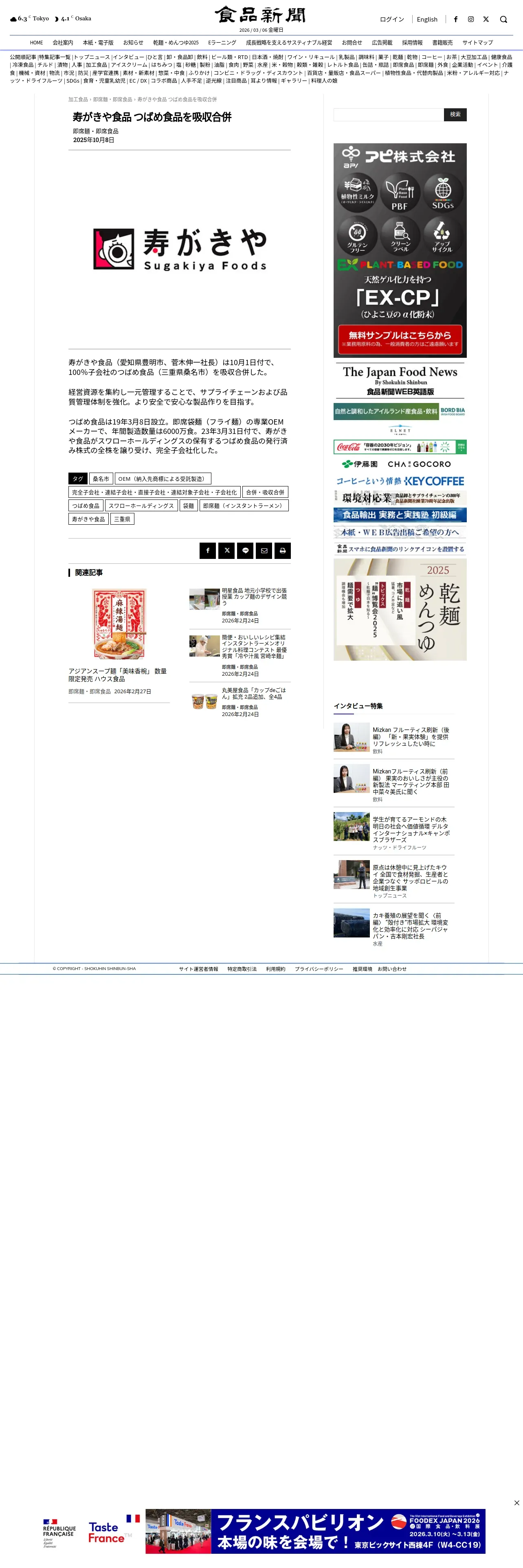The image size is (523, 1568).
Task: Open The Japan Food News banner
Action: point(400,381)
